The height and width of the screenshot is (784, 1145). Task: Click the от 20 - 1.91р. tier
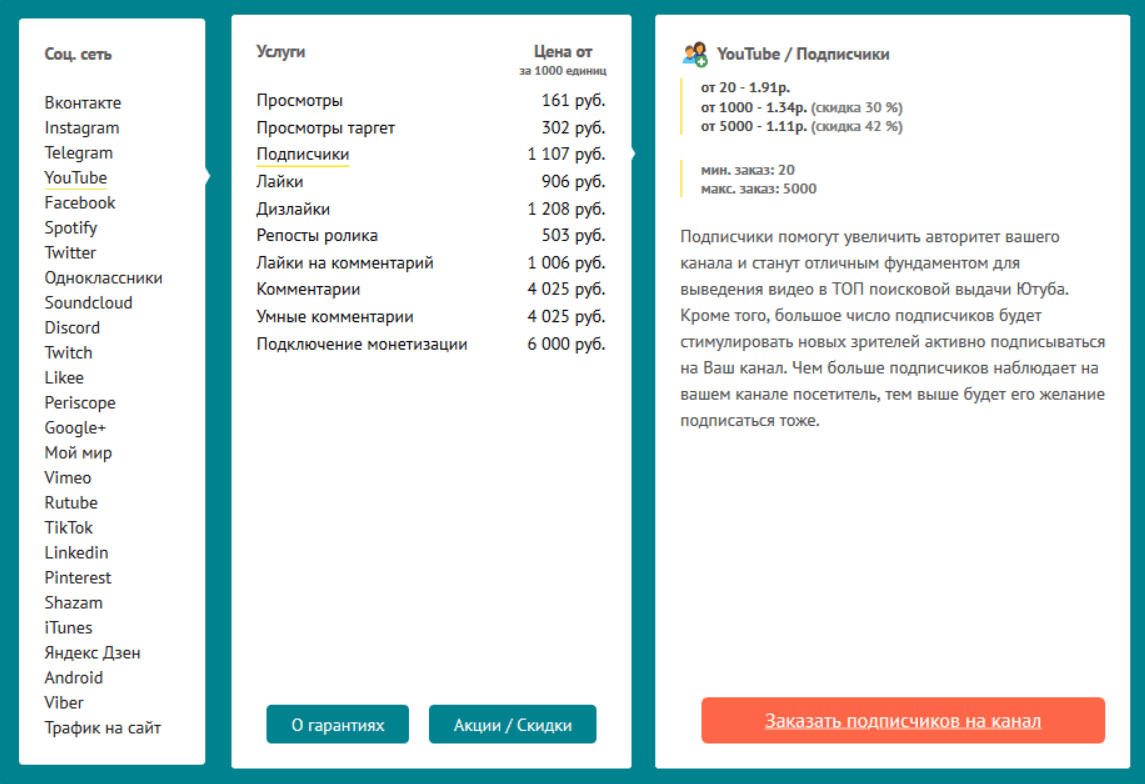745,88
